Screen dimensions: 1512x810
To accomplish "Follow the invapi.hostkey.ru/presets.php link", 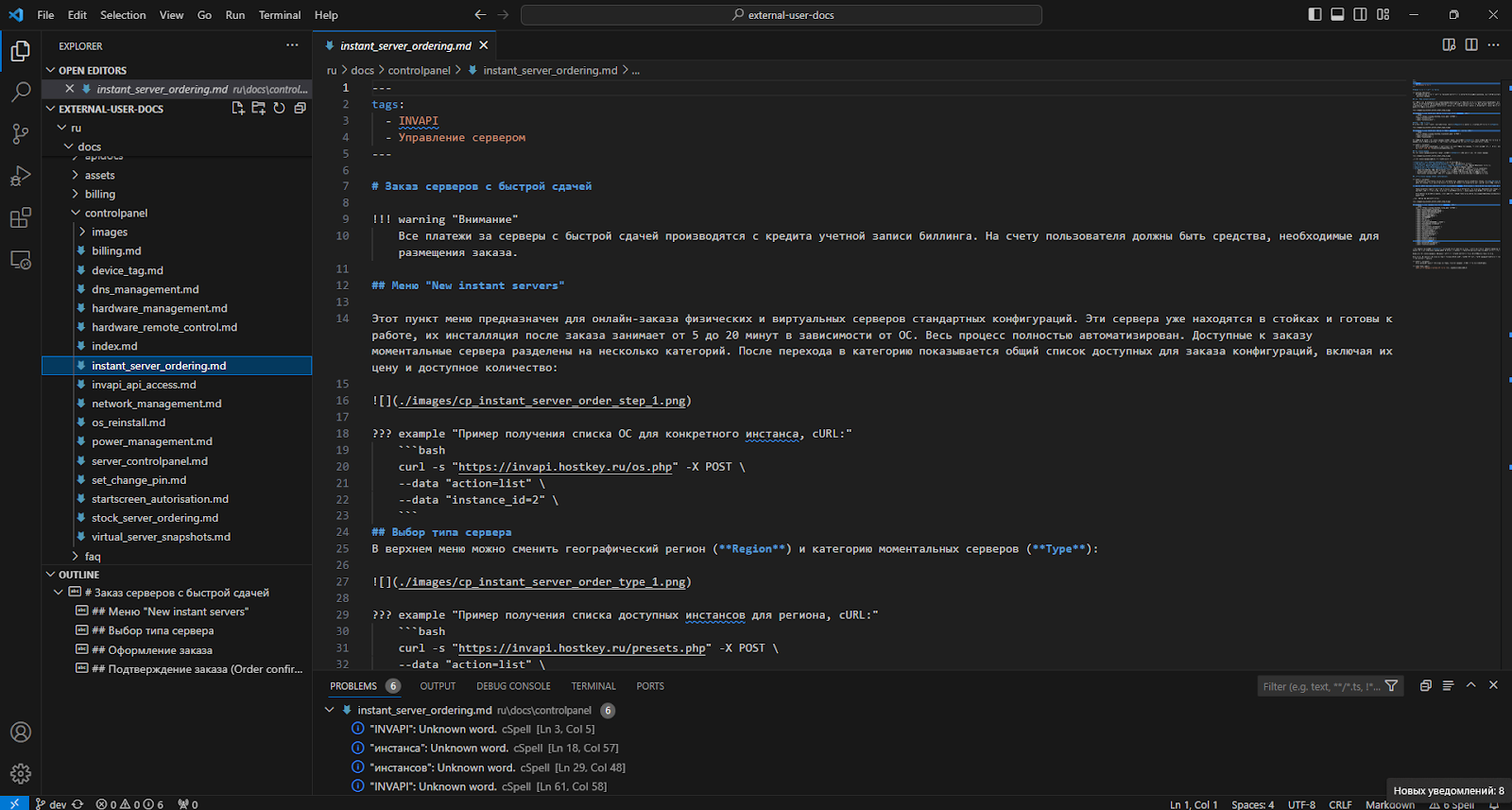I will click(582, 648).
